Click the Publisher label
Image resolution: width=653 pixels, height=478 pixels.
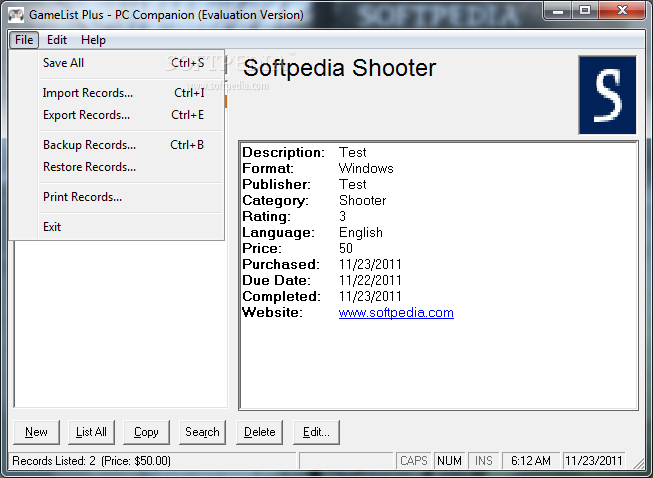[x=277, y=184]
